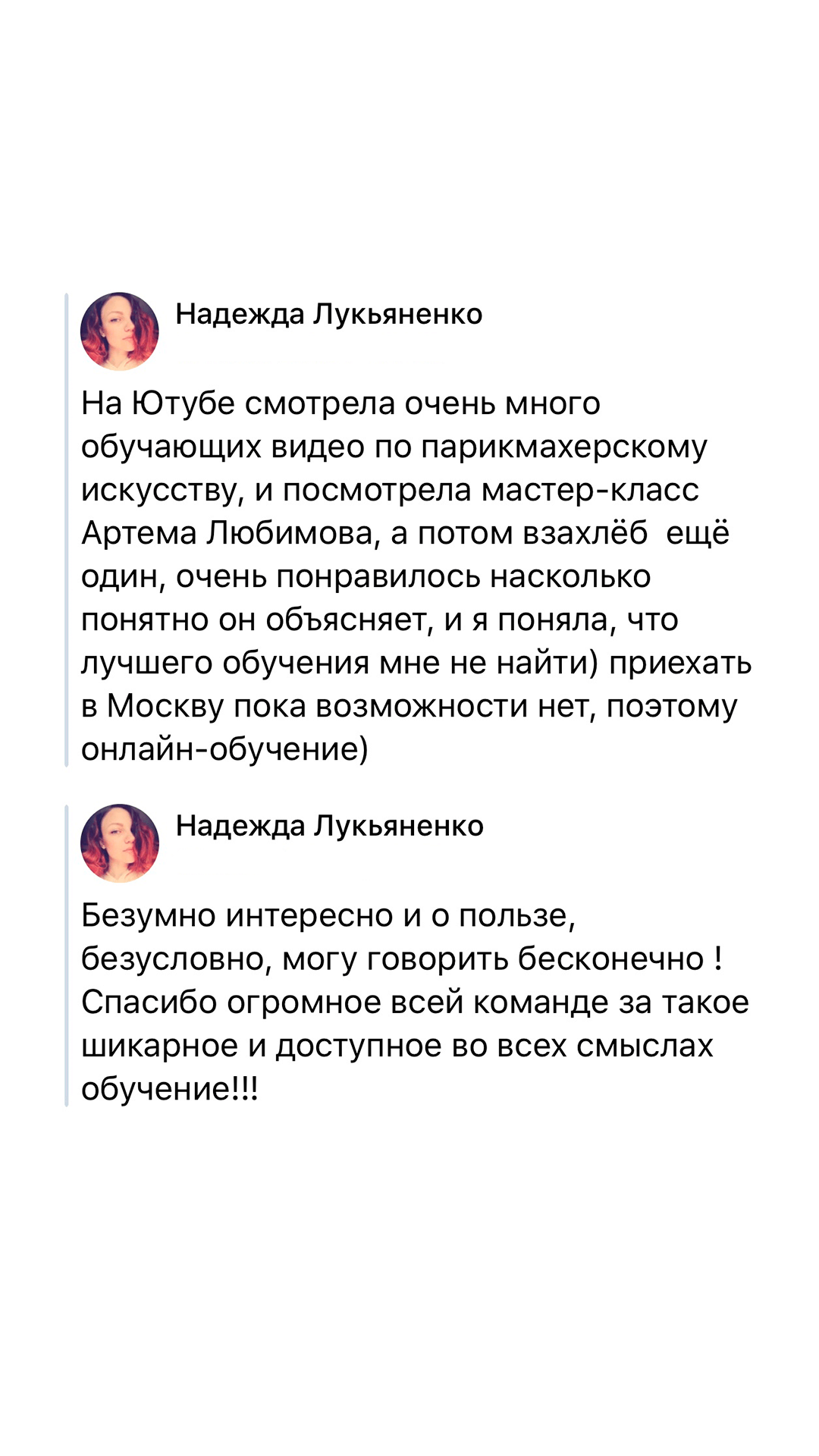Click the quote bar beside the YouTube comment

(x=67, y=530)
